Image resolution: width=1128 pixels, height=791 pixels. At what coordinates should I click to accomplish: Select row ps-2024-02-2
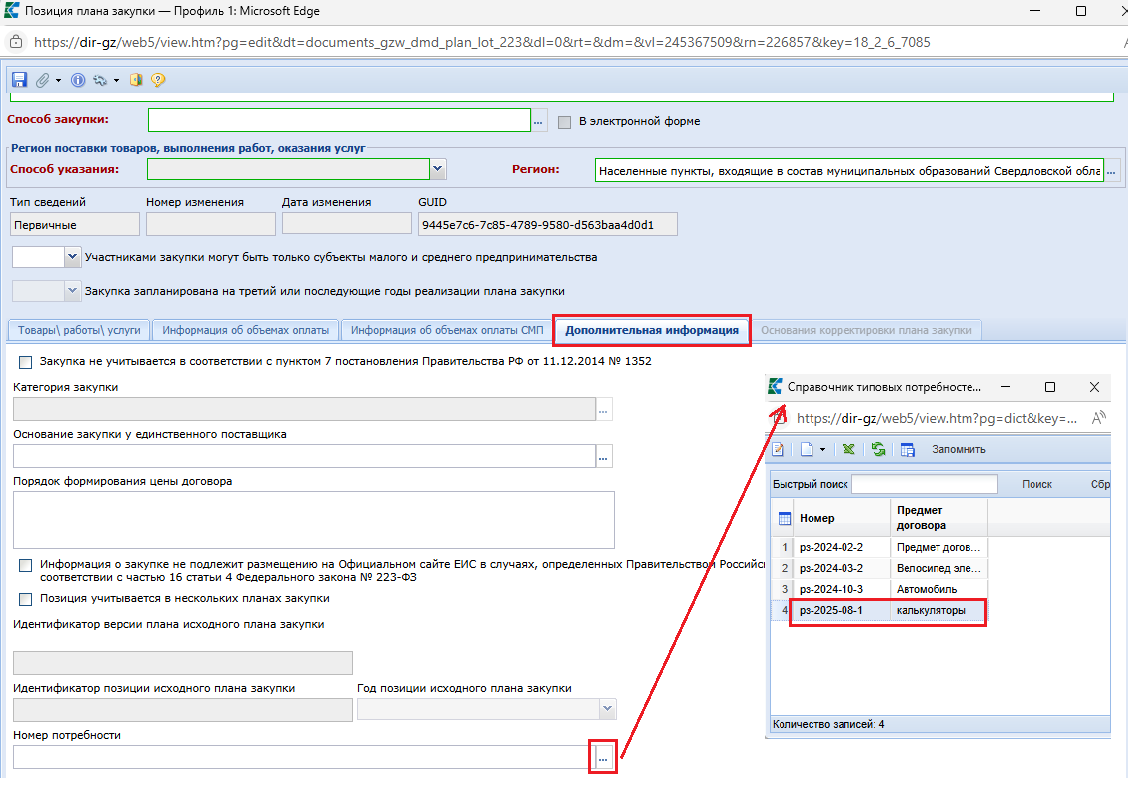click(x=880, y=547)
